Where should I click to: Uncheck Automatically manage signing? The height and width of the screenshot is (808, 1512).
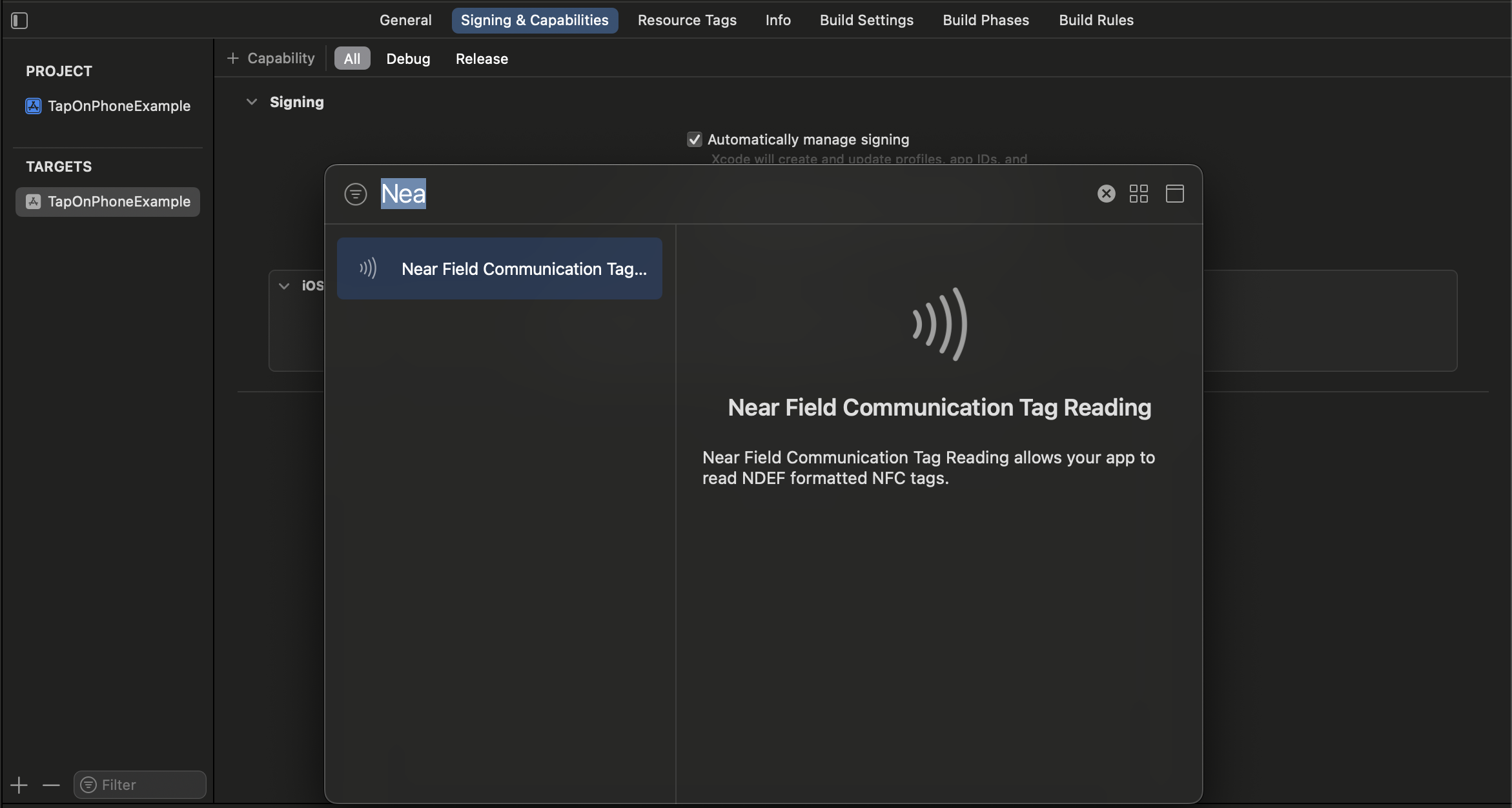pos(695,139)
